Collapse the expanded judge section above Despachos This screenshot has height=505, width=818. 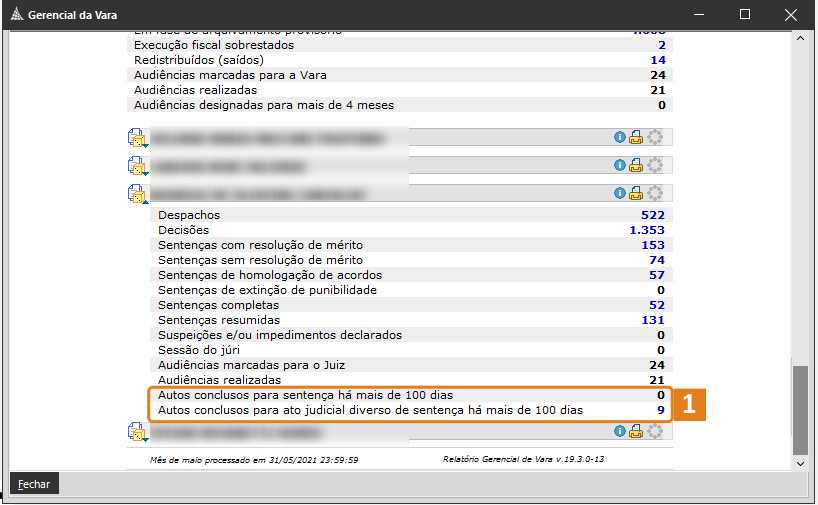[137, 194]
